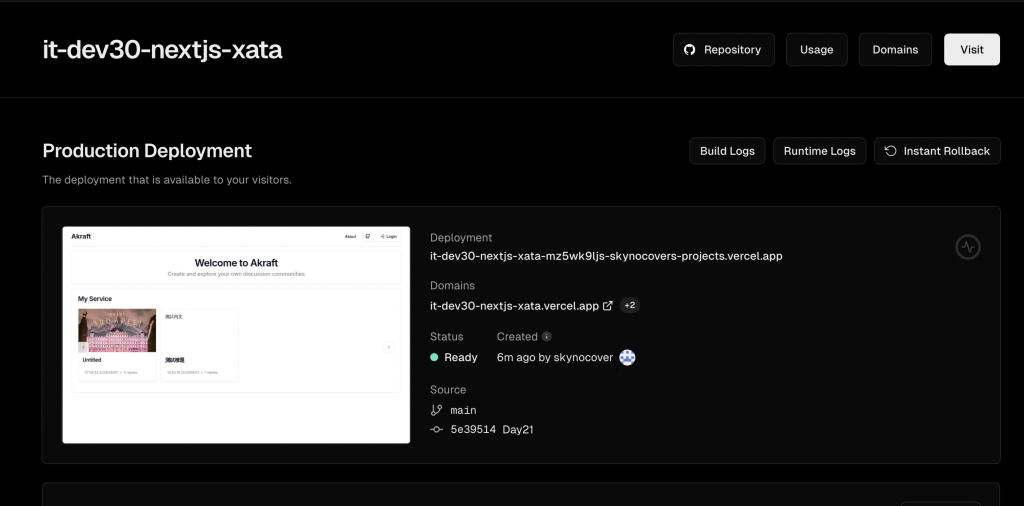
Task: Click the info icon next to Created
Action: point(547,337)
